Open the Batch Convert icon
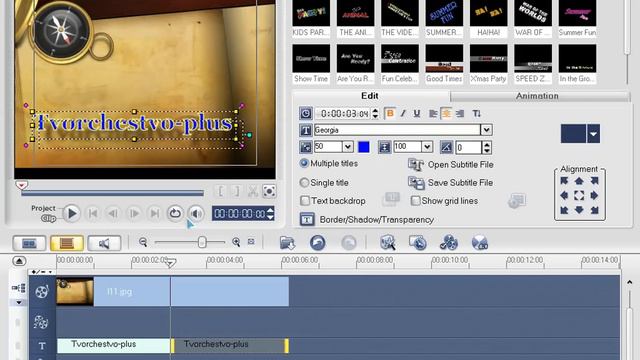 [418, 243]
